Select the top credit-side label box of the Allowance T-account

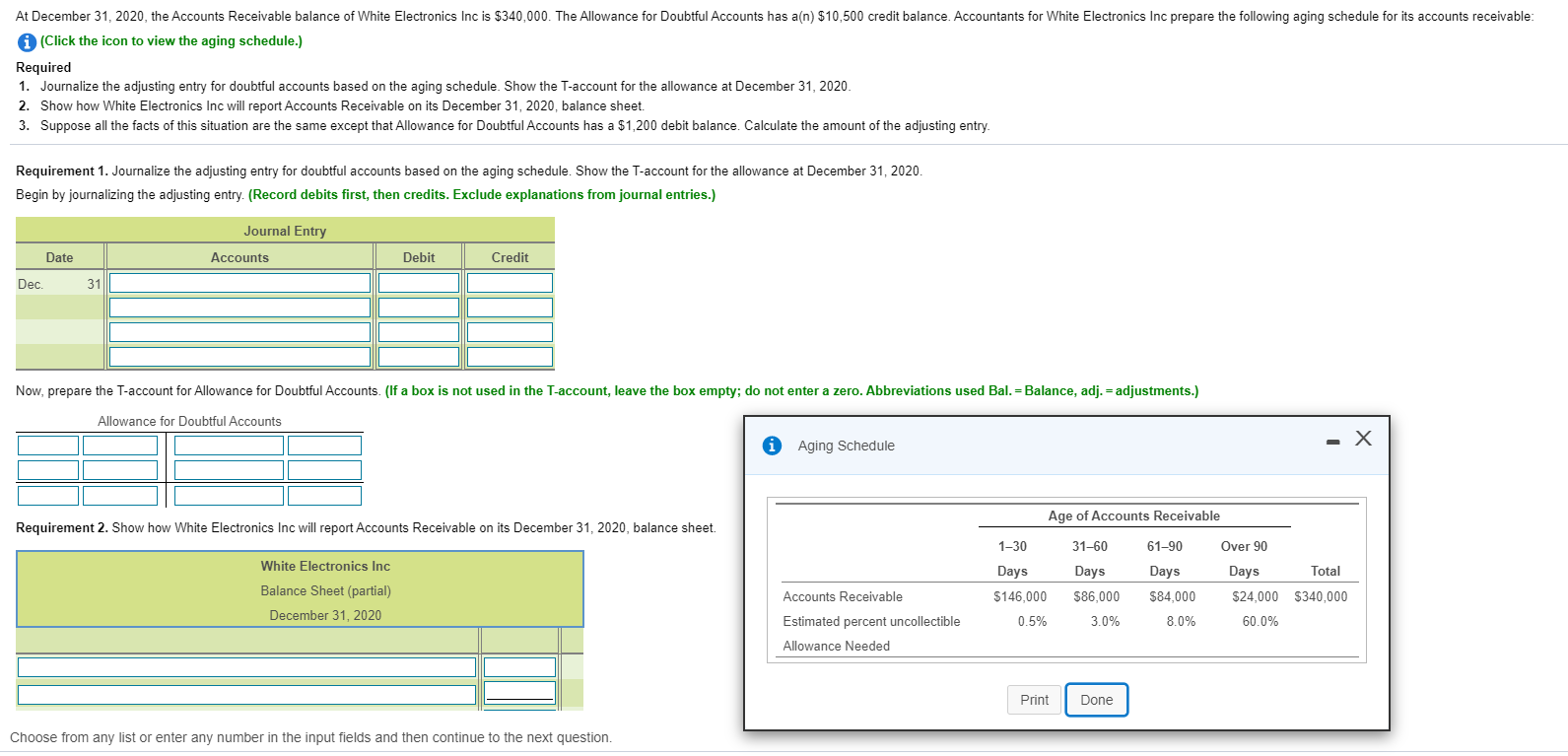point(229,446)
